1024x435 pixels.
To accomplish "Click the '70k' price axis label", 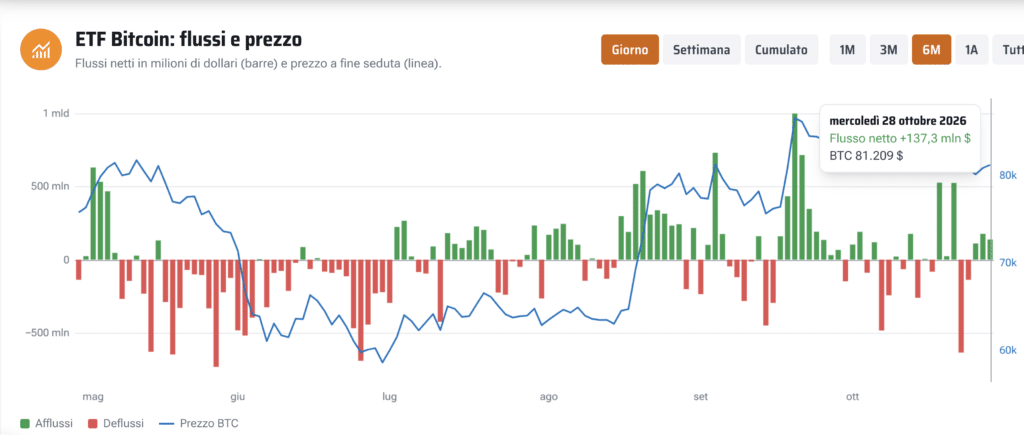I will (1008, 263).
